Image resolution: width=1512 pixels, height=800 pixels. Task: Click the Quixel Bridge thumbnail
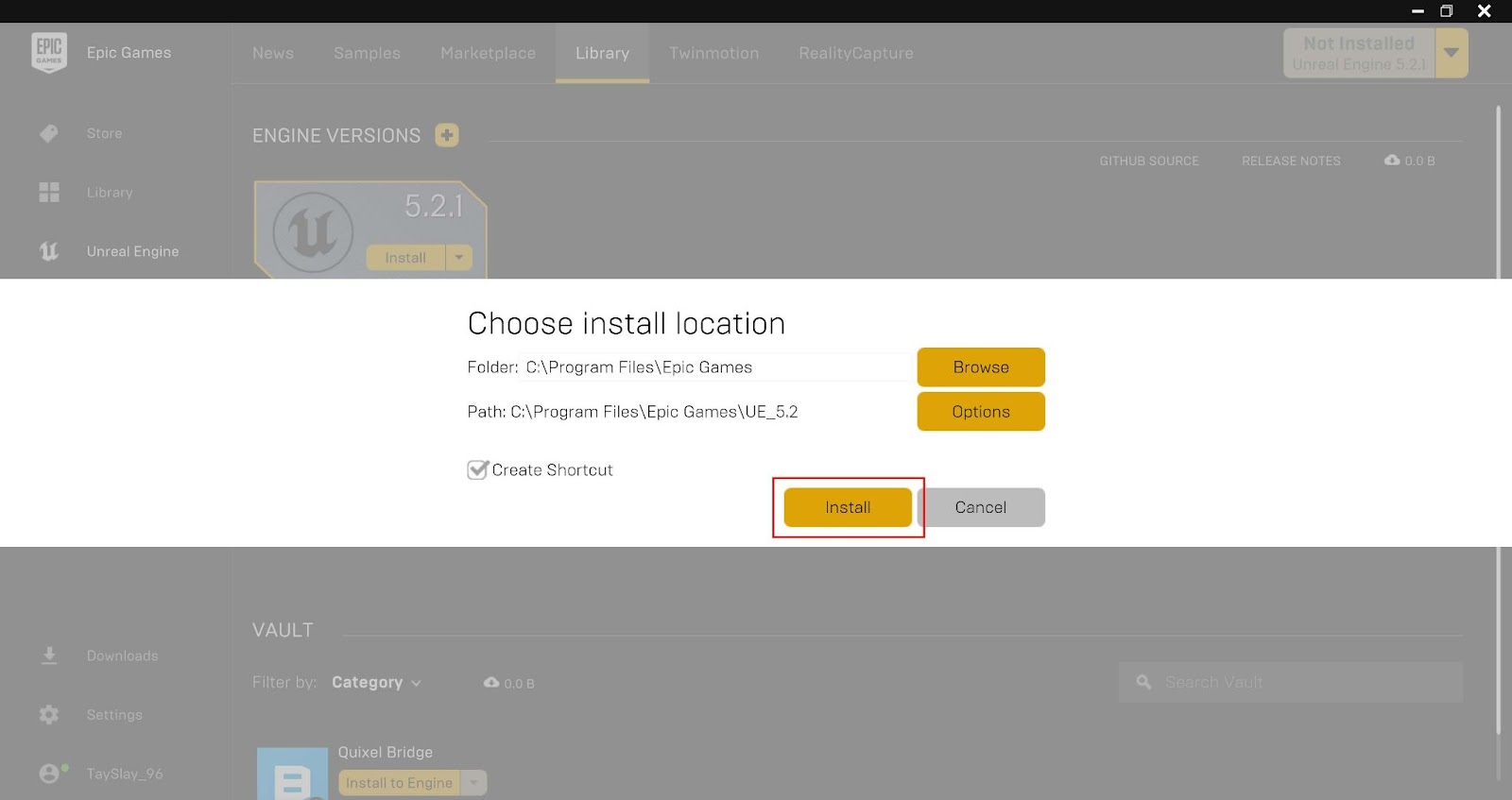coord(292,774)
